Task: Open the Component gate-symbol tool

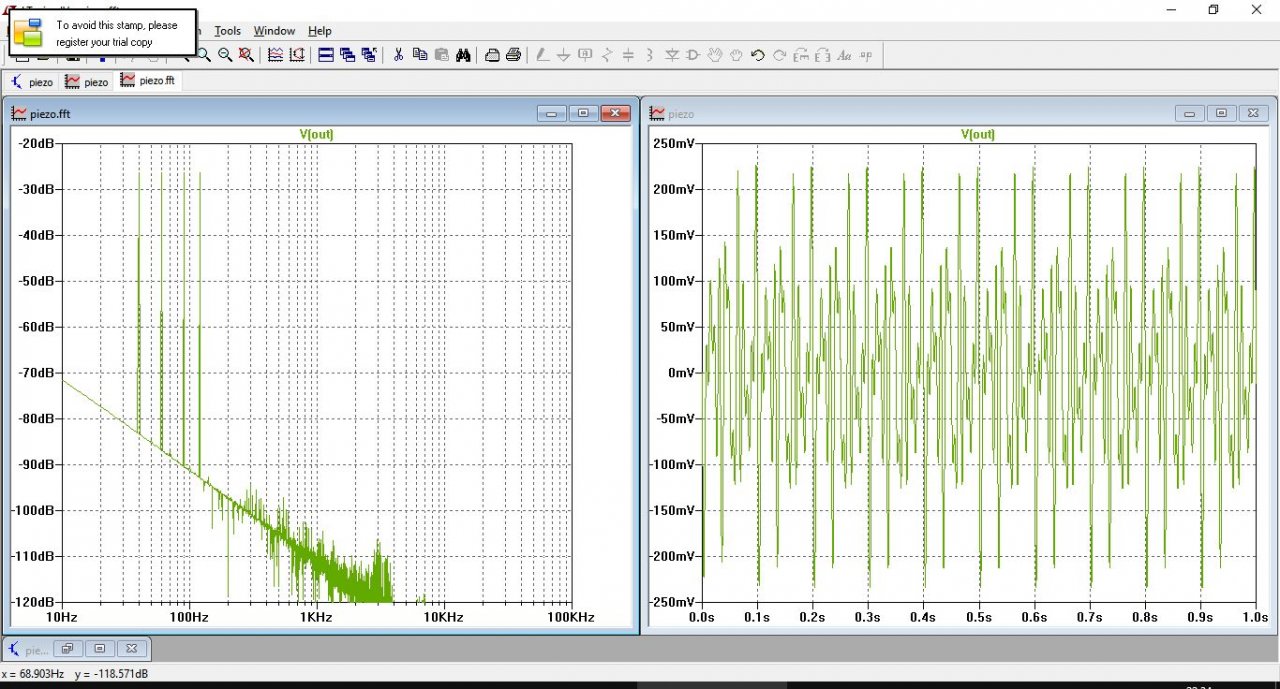Action: click(x=692, y=55)
